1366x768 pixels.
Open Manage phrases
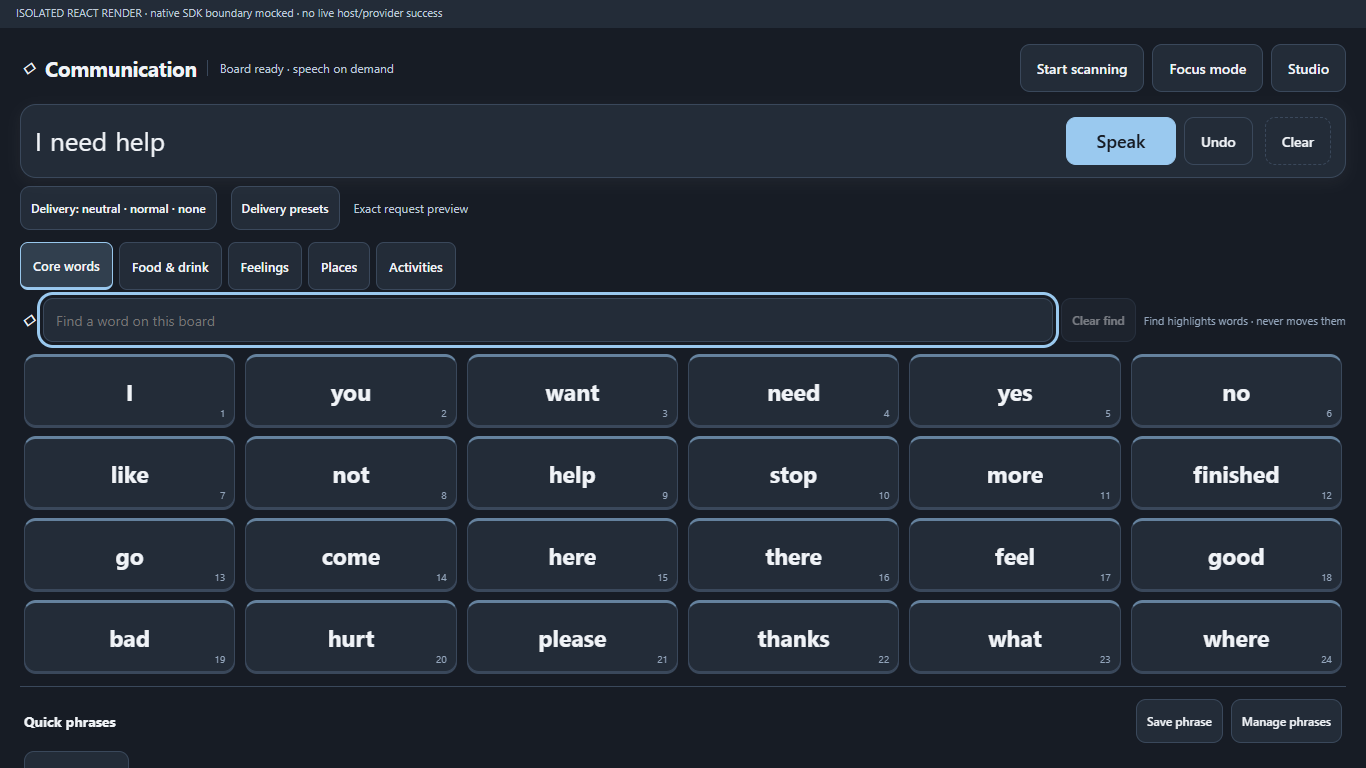1286,721
